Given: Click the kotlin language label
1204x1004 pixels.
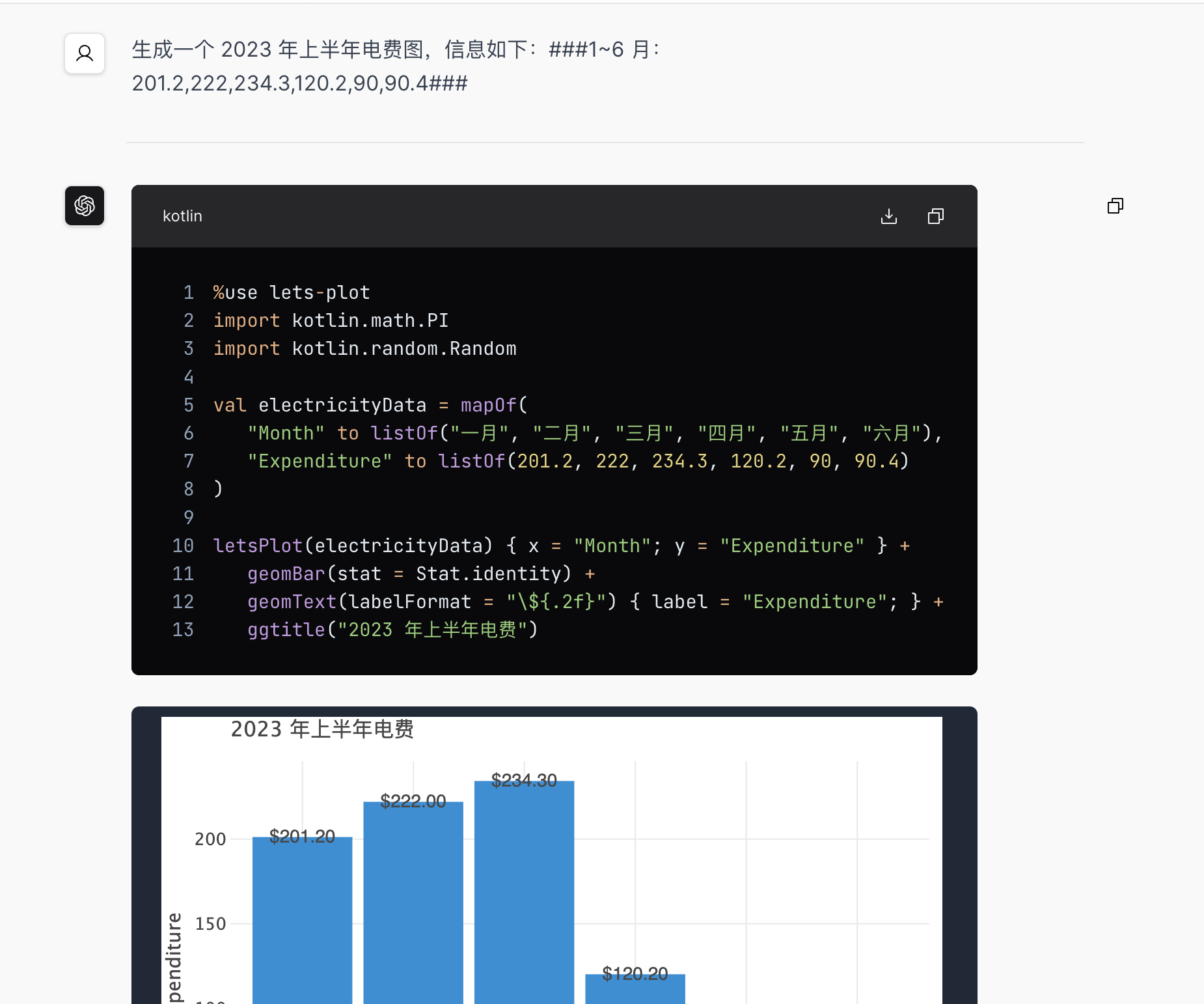Looking at the screenshot, I should pyautogui.click(x=182, y=216).
